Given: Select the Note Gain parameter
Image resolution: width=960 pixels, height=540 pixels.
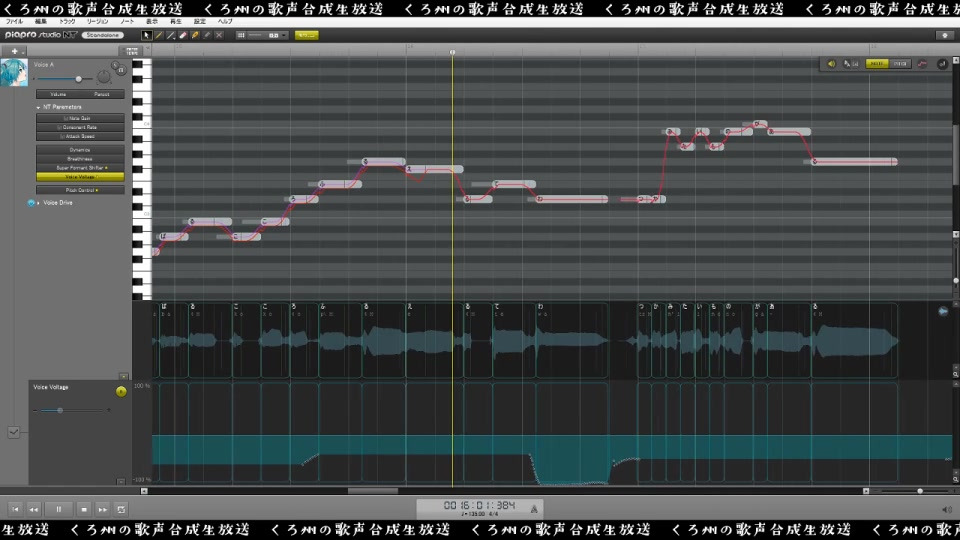Looking at the screenshot, I should (x=80, y=118).
